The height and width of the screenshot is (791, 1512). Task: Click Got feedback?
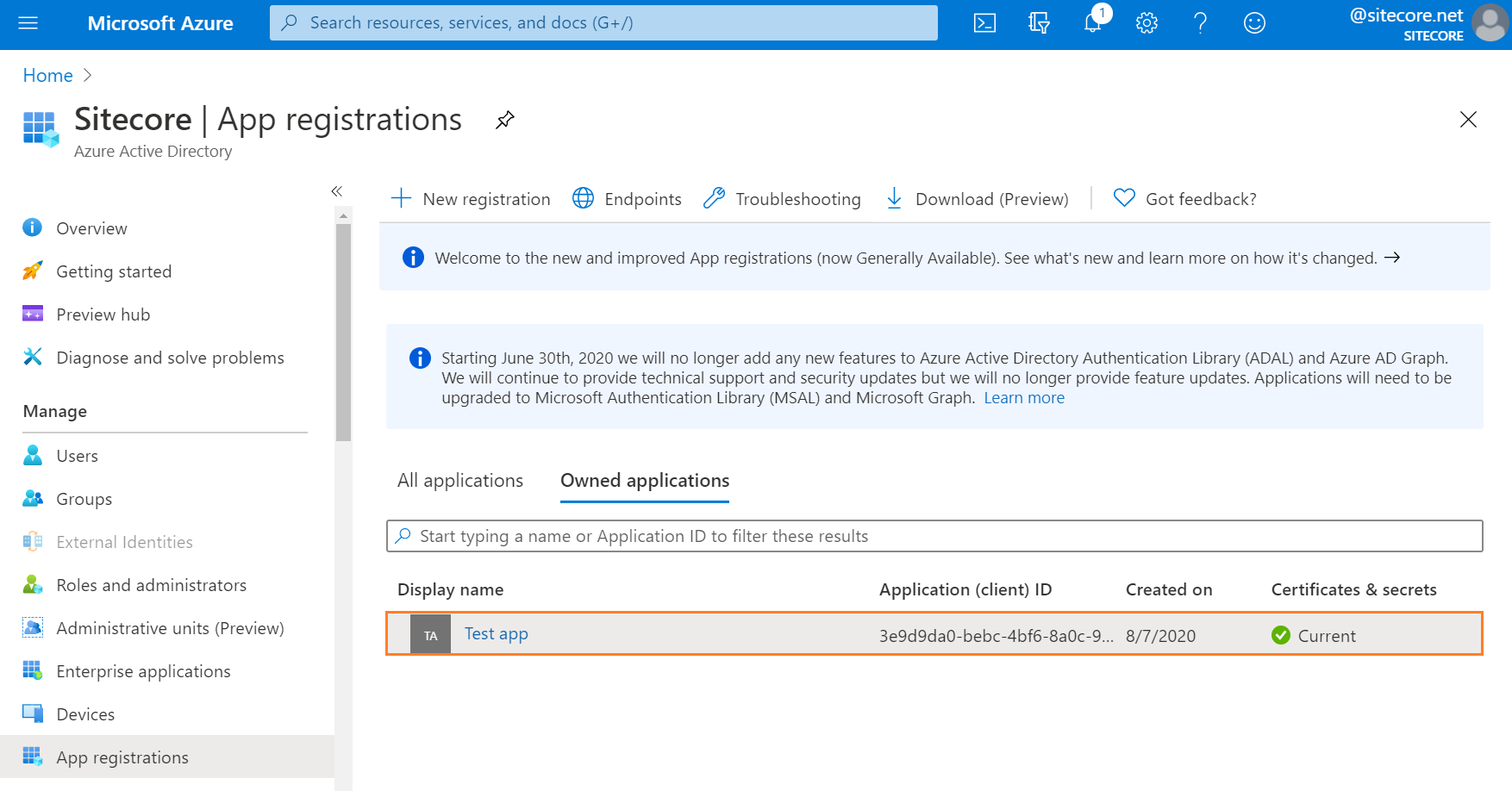point(1184,199)
